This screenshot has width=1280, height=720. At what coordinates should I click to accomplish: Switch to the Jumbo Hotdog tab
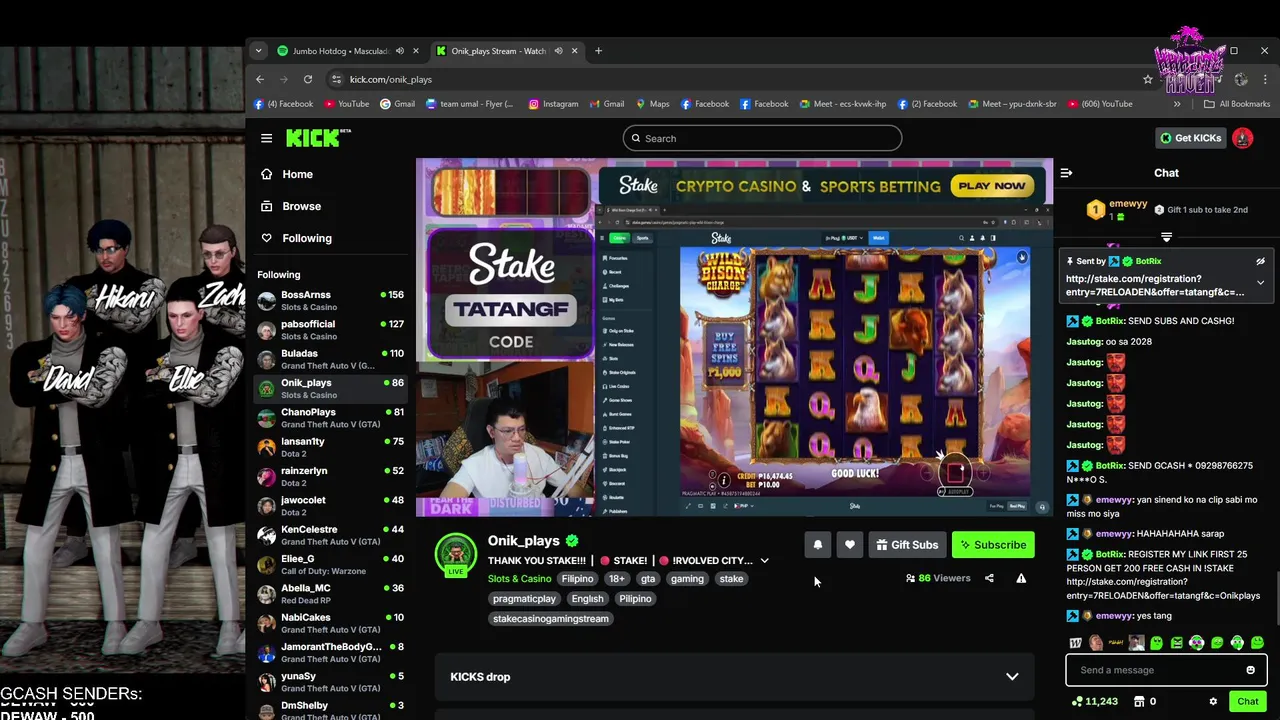click(x=340, y=51)
